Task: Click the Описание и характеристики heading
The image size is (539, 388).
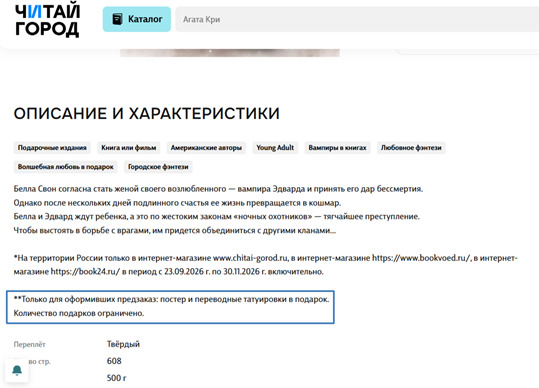Action: (x=147, y=113)
